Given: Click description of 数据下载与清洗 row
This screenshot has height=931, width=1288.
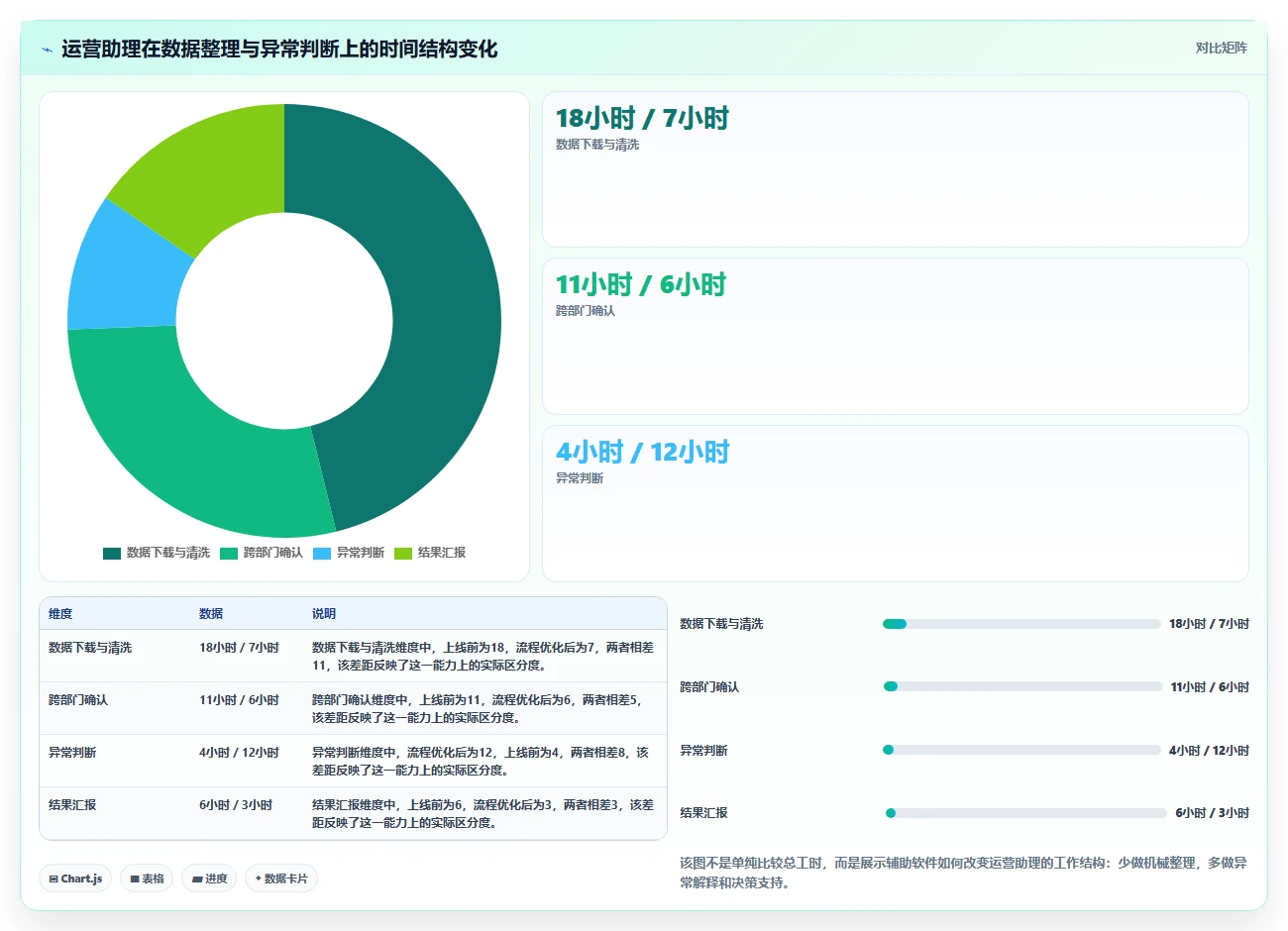Looking at the screenshot, I should pos(483,657).
